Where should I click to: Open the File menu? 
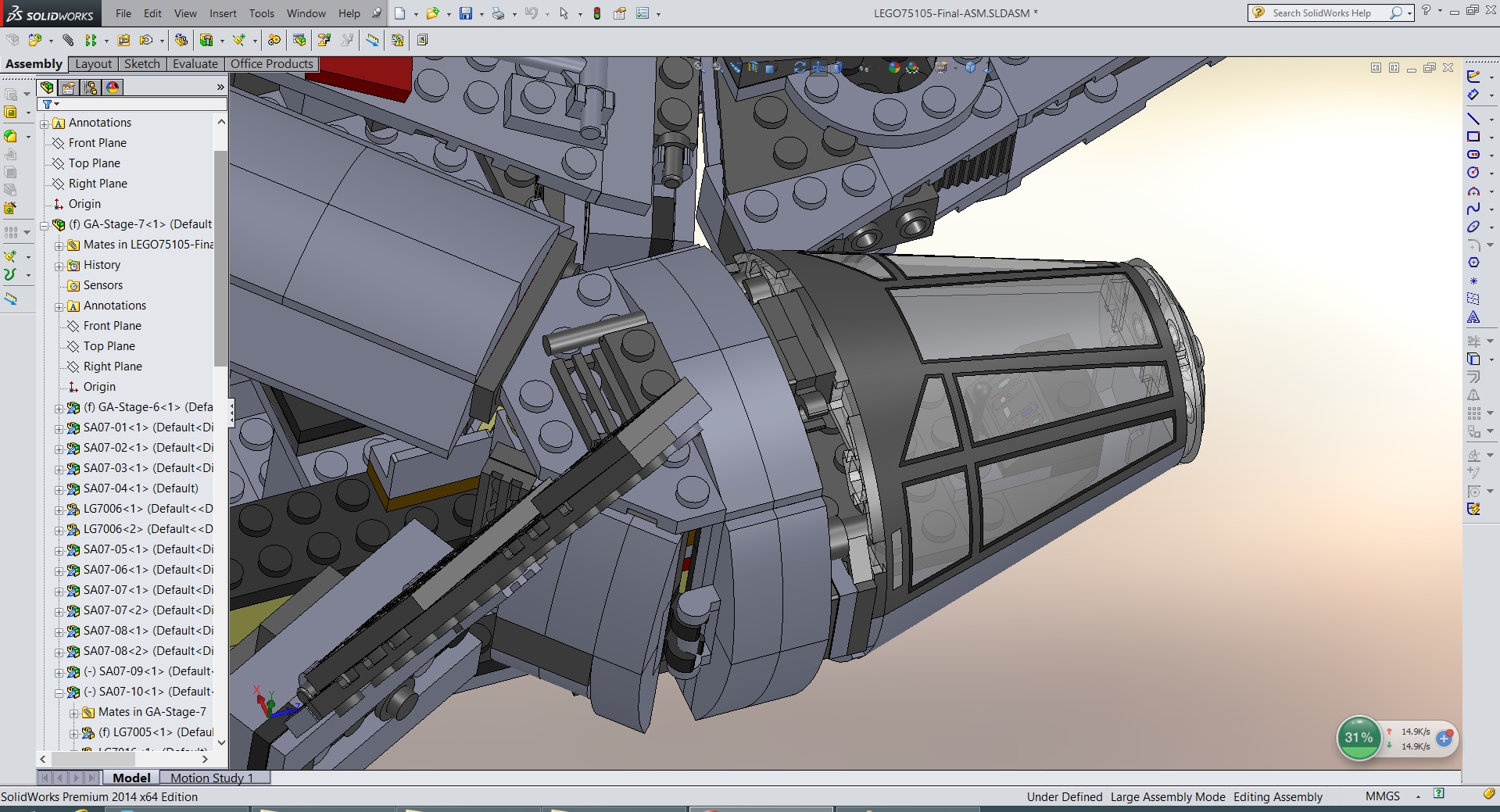(124, 13)
